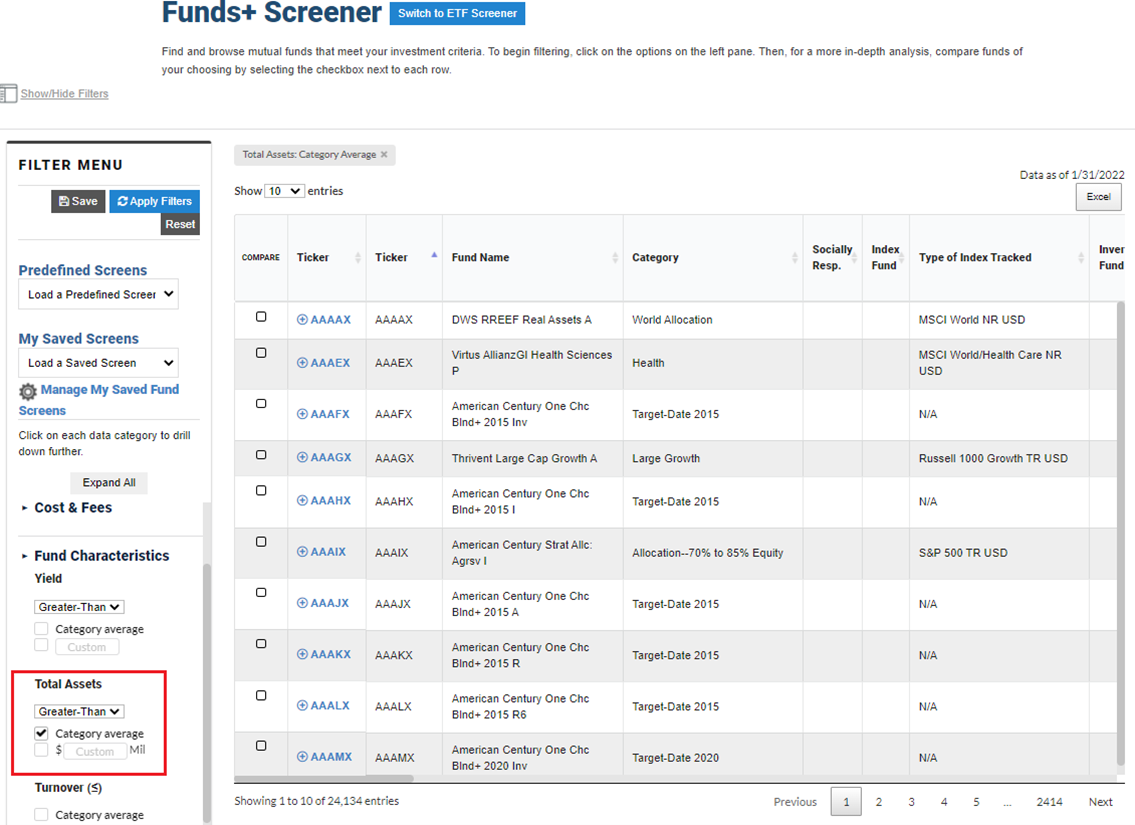The height and width of the screenshot is (825, 1135).
Task: Open the Load a Saved Screen dropdown
Action: coord(98,363)
